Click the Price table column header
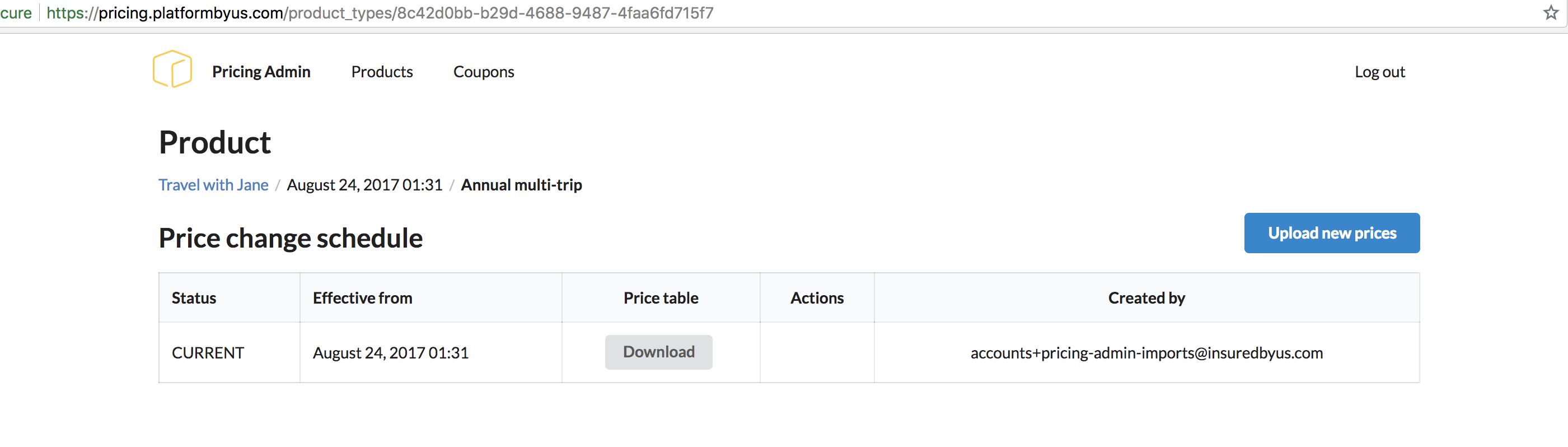This screenshot has width=1568, height=447. point(661,298)
